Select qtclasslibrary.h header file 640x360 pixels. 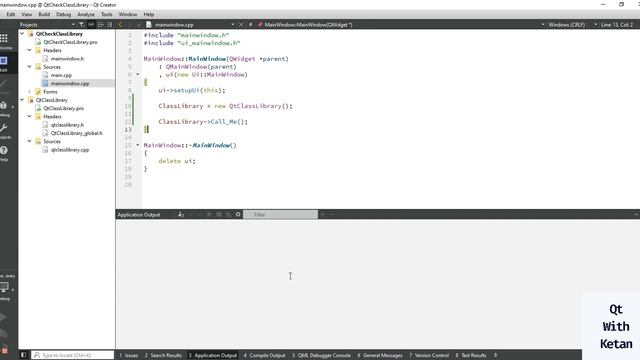coord(67,125)
